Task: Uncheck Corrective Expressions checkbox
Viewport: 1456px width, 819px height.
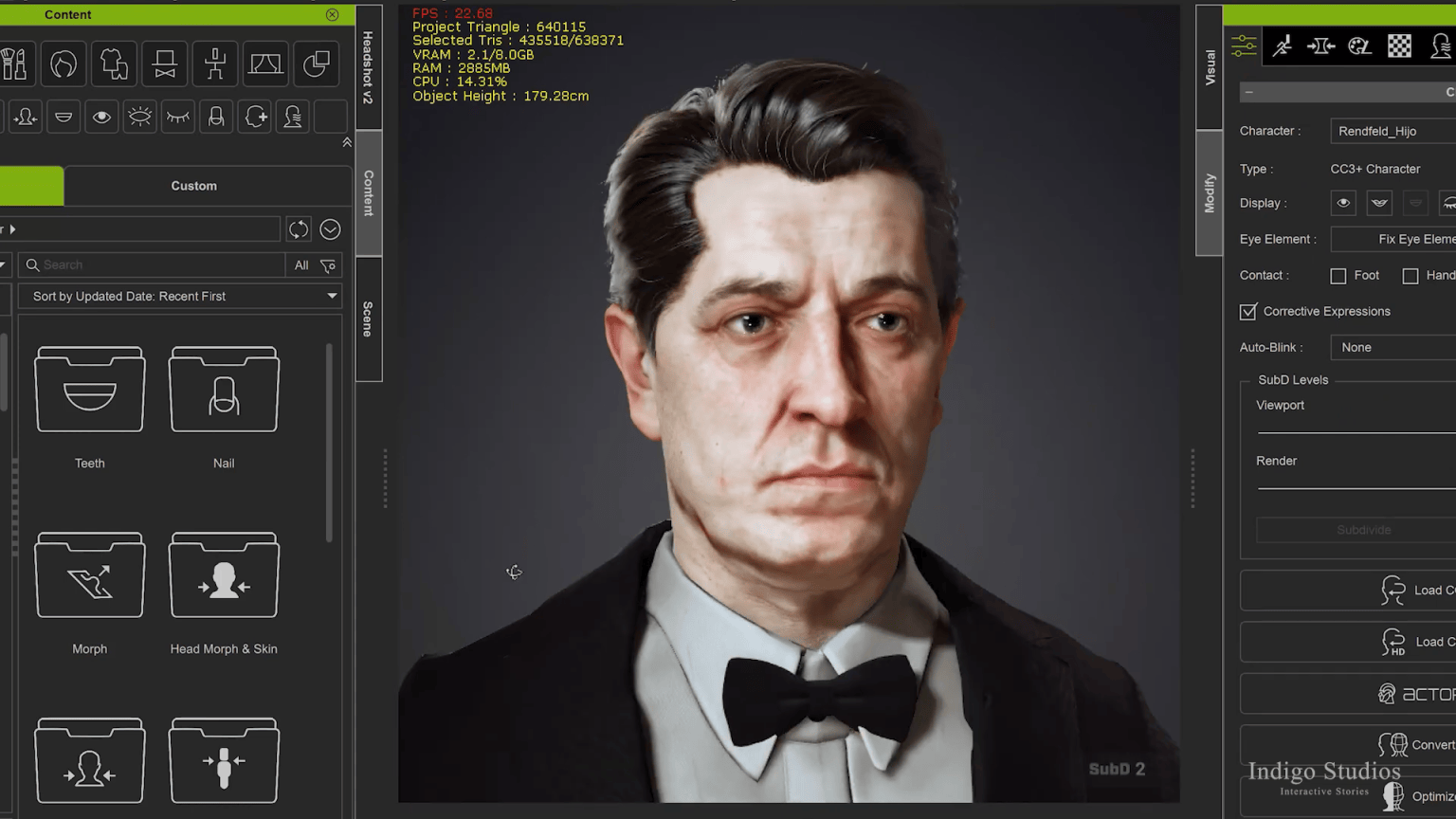Action: point(1248,311)
